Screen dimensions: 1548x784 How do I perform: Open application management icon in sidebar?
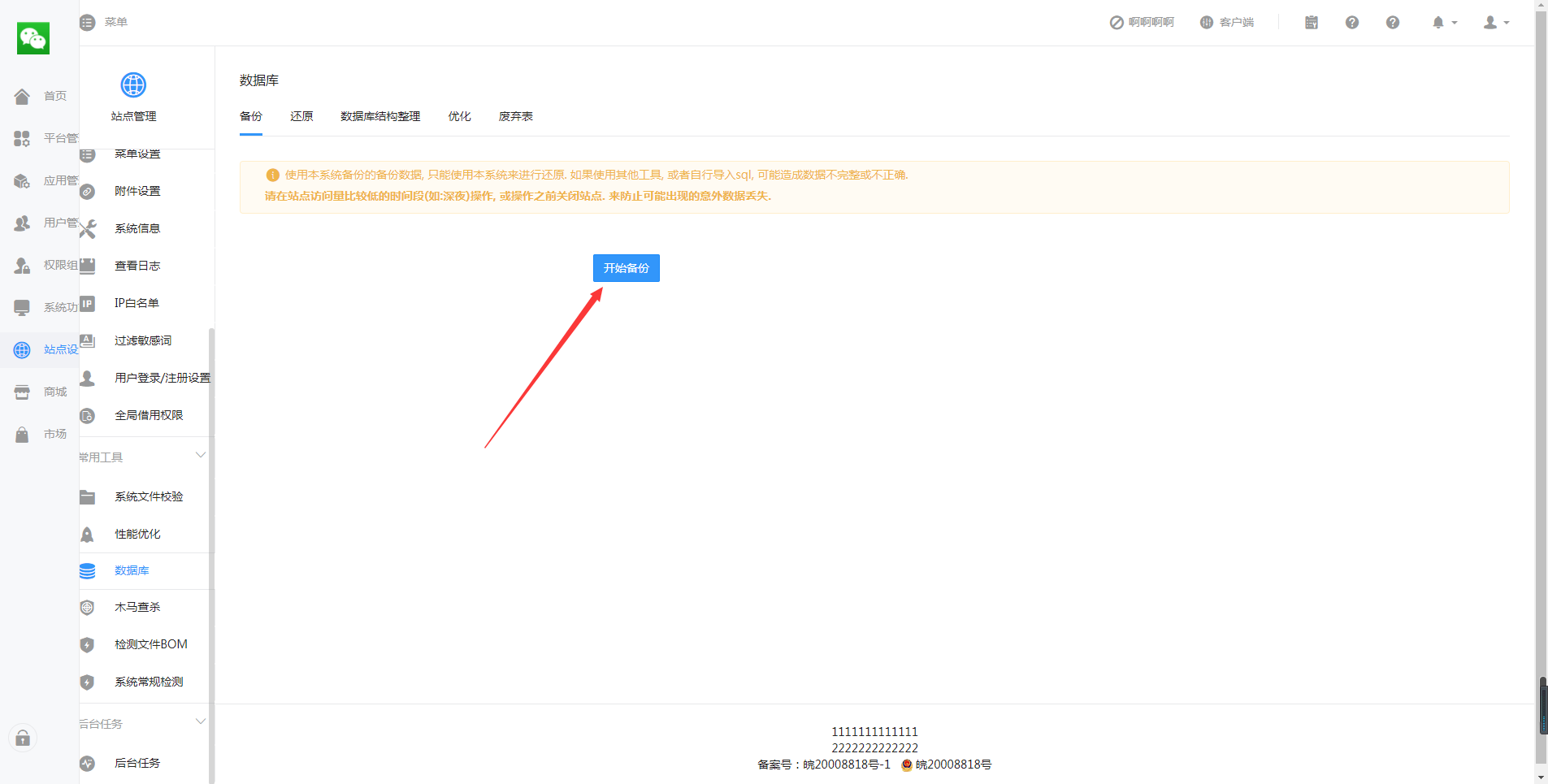point(22,180)
